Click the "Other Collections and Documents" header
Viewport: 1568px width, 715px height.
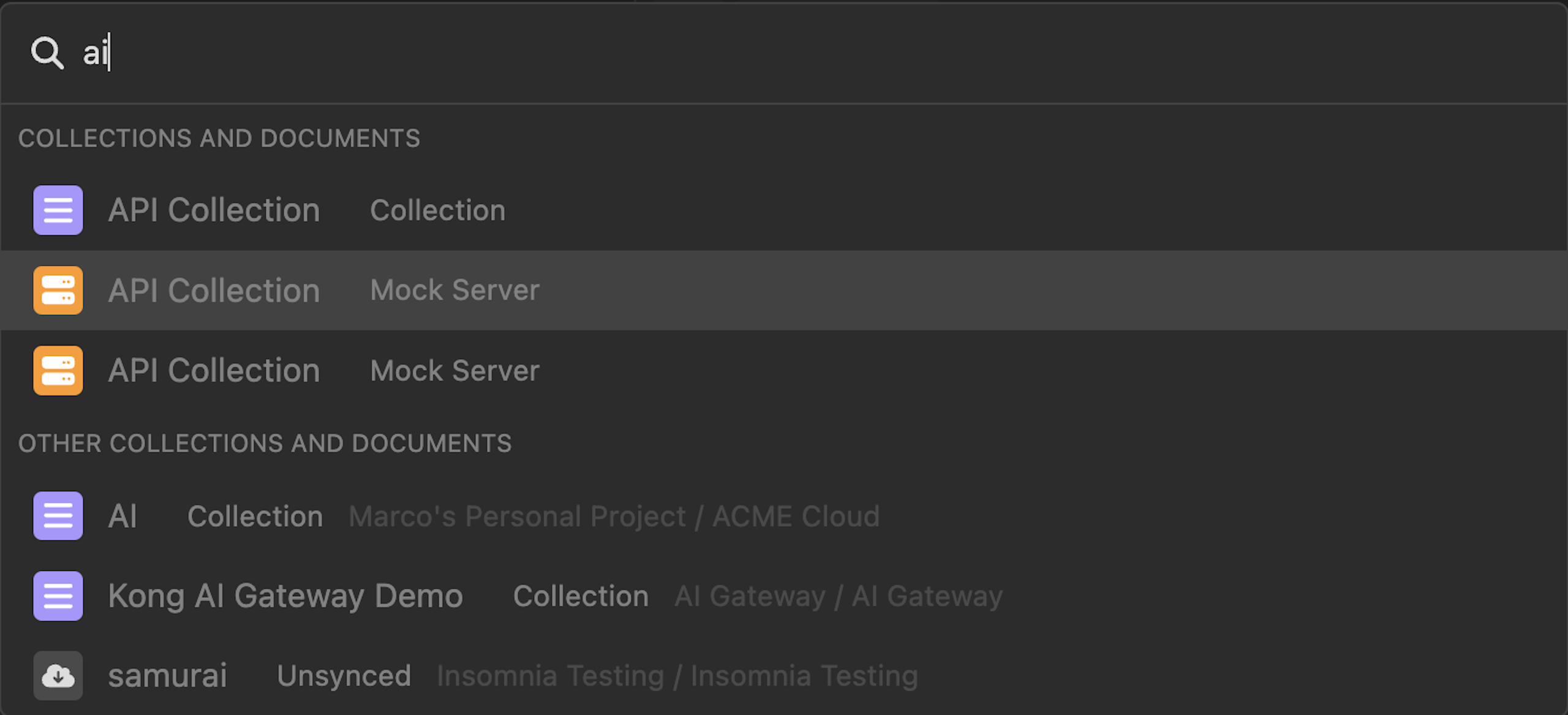[265, 443]
